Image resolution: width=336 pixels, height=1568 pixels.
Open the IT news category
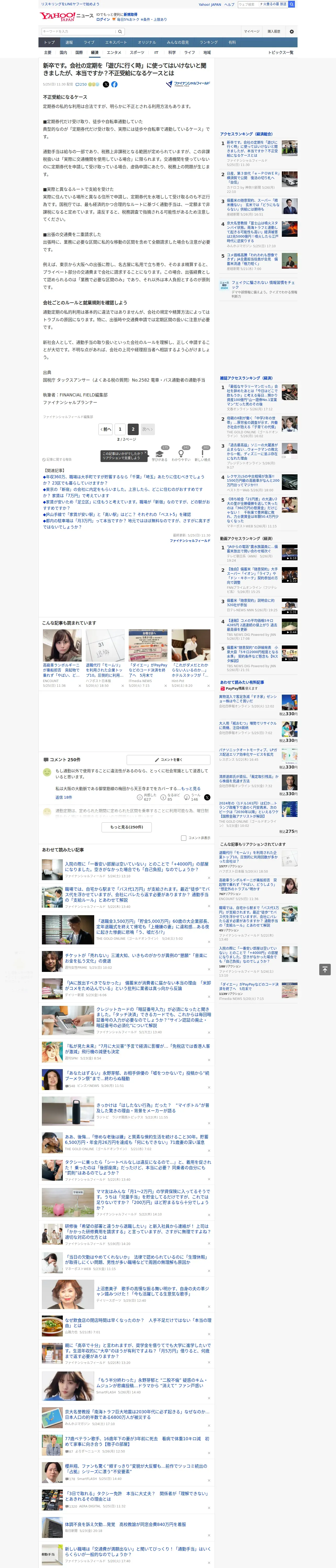tap(156, 52)
